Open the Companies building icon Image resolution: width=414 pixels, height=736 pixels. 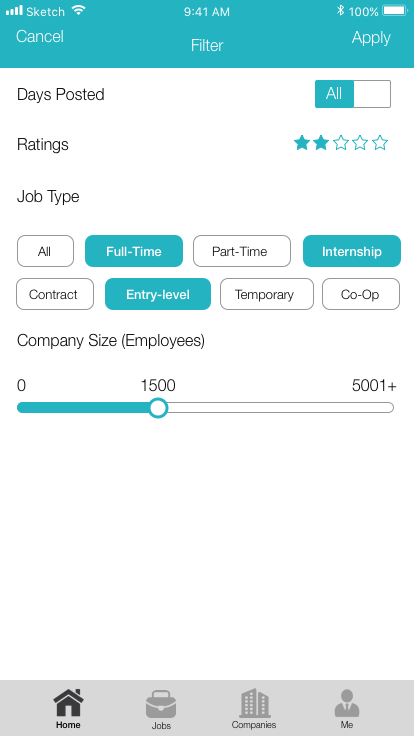(x=255, y=703)
